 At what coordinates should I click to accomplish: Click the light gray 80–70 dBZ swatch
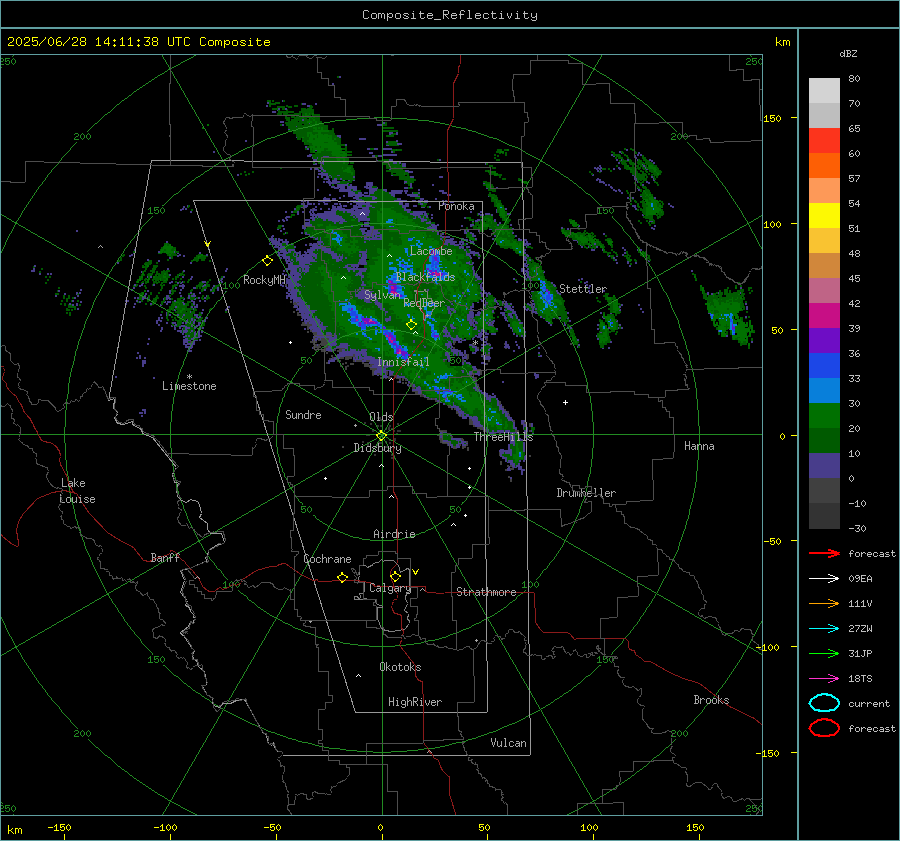pos(824,91)
